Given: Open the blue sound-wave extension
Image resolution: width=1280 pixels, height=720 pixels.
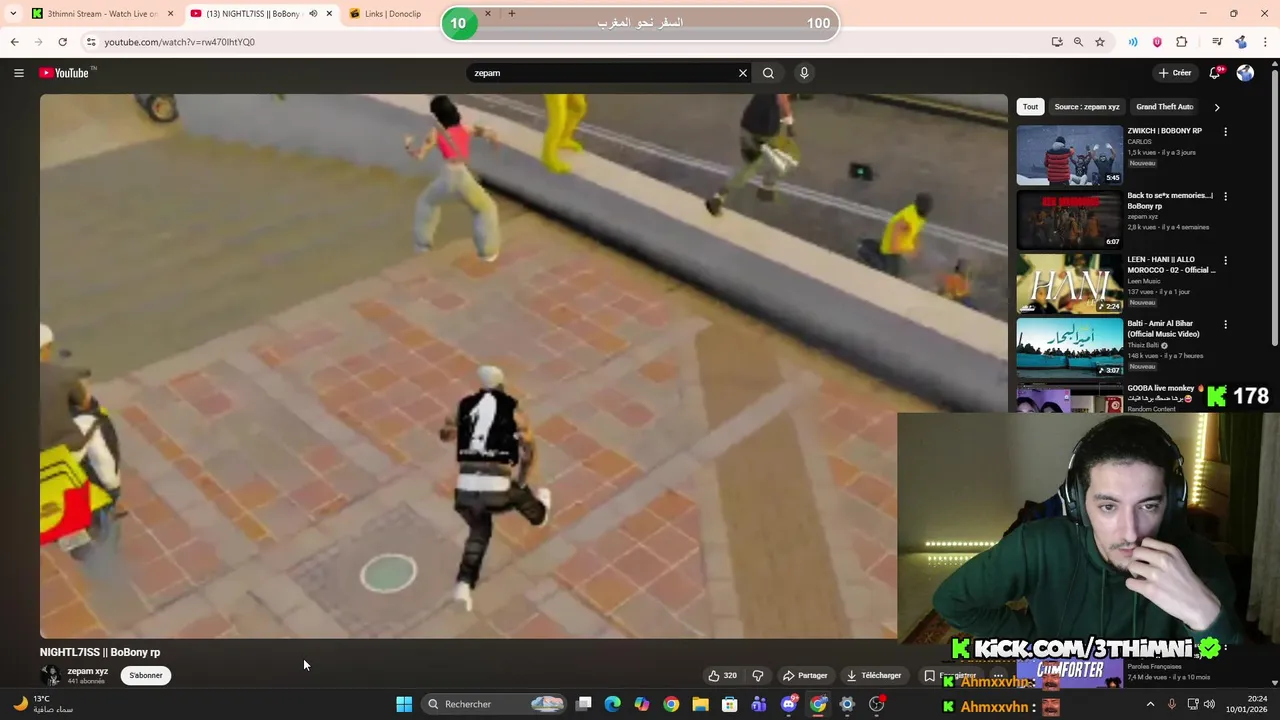Looking at the screenshot, I should pos(1133,42).
